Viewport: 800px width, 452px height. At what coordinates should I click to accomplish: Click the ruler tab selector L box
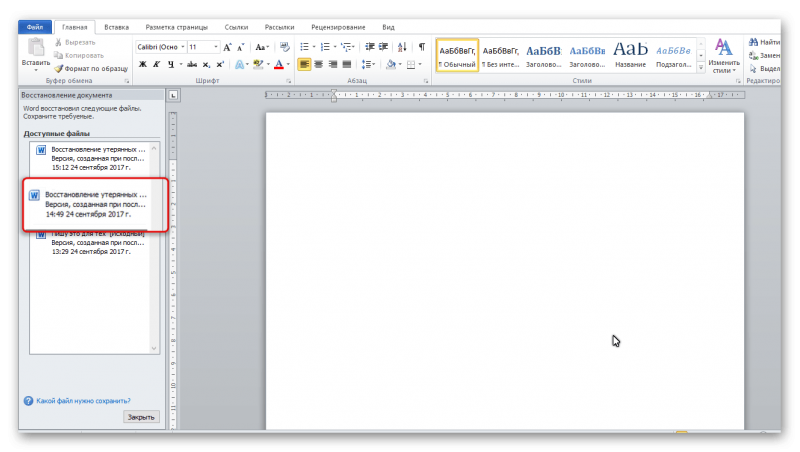coord(173,95)
